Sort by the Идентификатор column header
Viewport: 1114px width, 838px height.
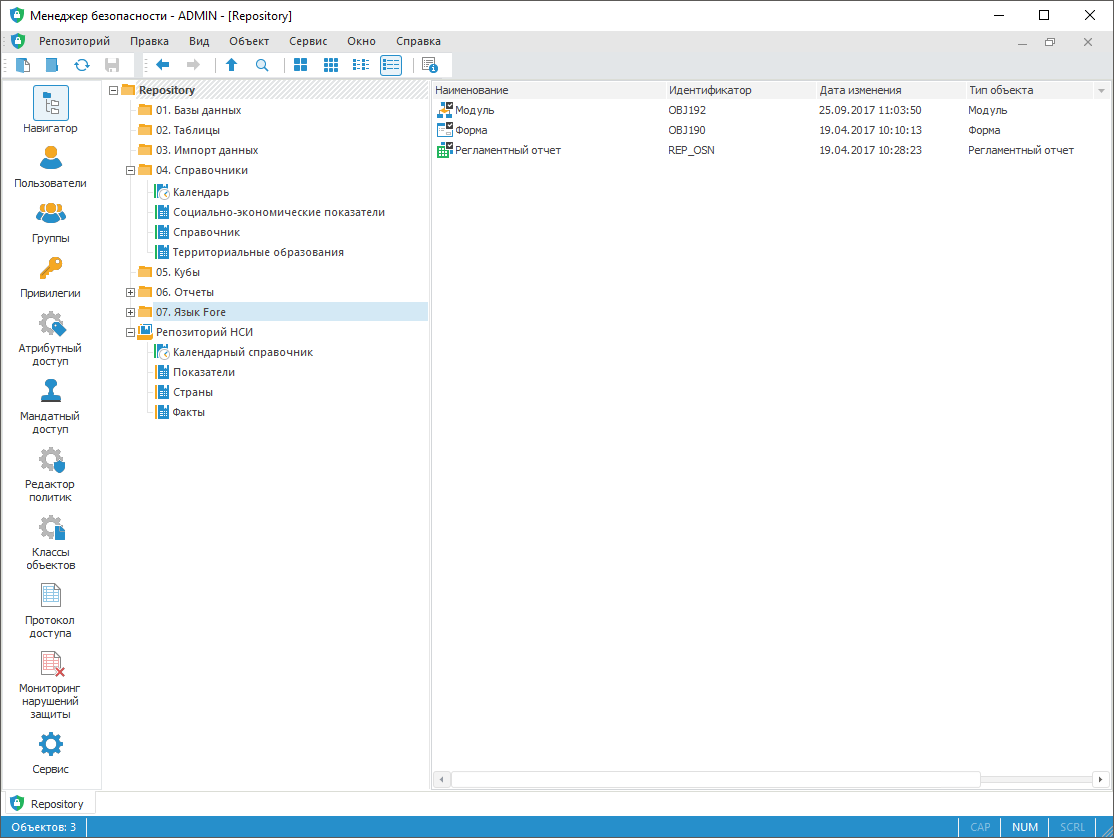click(709, 90)
